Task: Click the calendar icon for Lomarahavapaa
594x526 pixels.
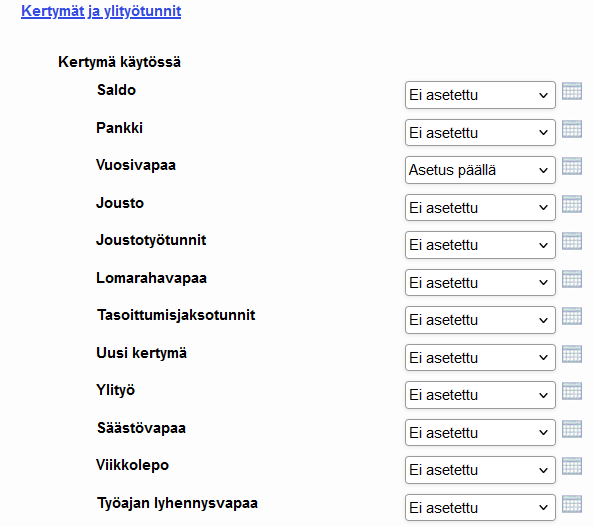Action: [572, 279]
